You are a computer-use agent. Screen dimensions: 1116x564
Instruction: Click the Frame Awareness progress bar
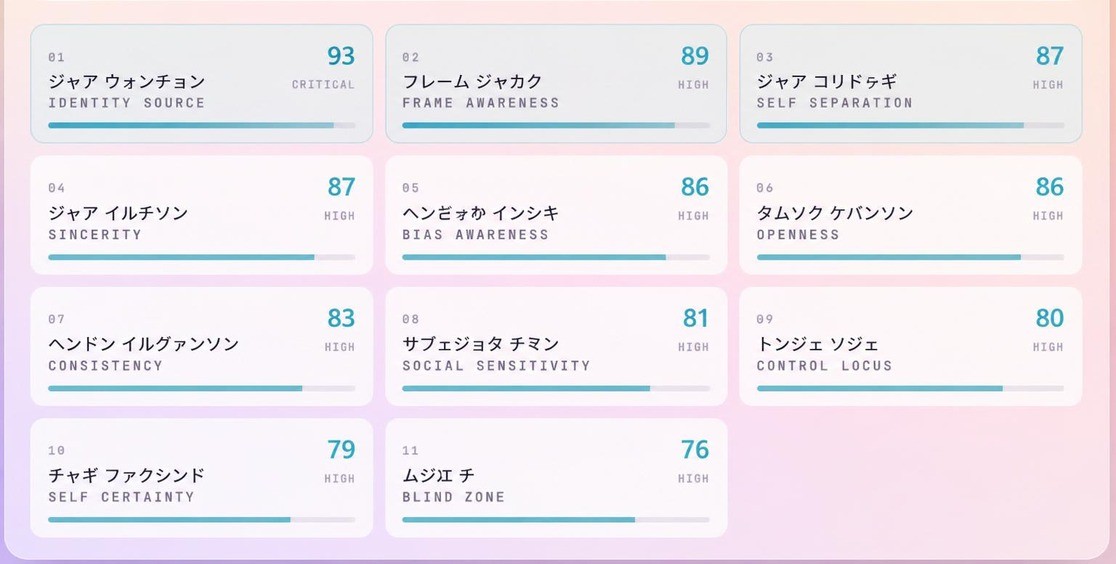coord(556,125)
